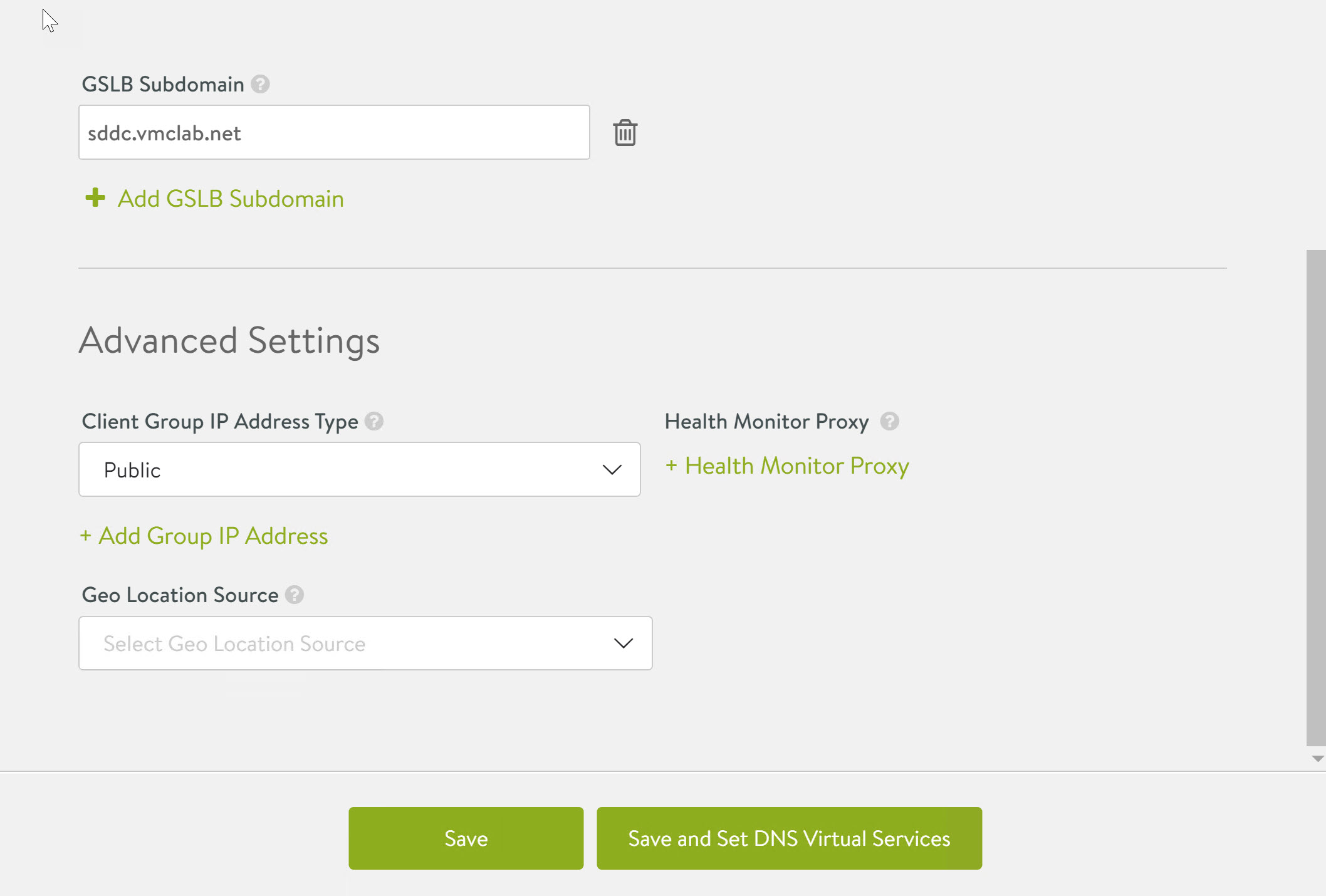Click the Advanced Settings heading
The height and width of the screenshot is (896, 1326).
pos(229,341)
